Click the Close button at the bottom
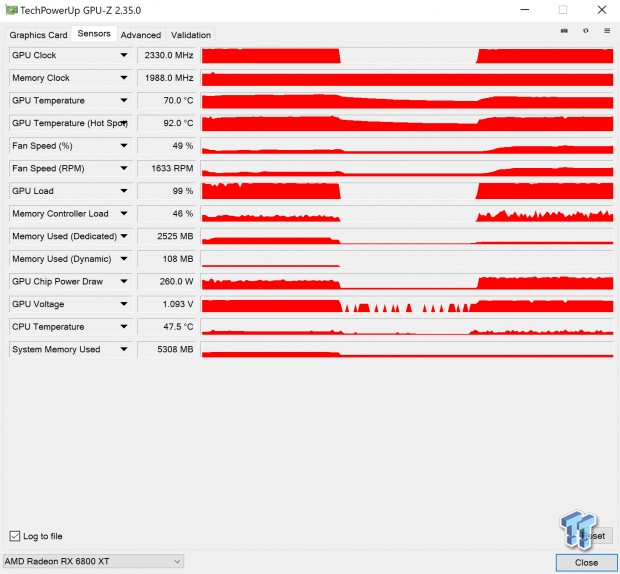The image size is (620, 574). click(x=586, y=562)
